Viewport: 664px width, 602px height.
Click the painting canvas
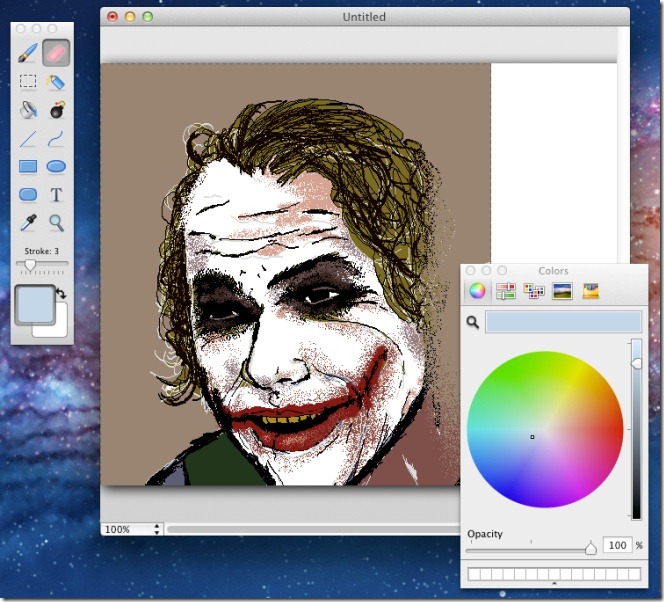click(295, 274)
